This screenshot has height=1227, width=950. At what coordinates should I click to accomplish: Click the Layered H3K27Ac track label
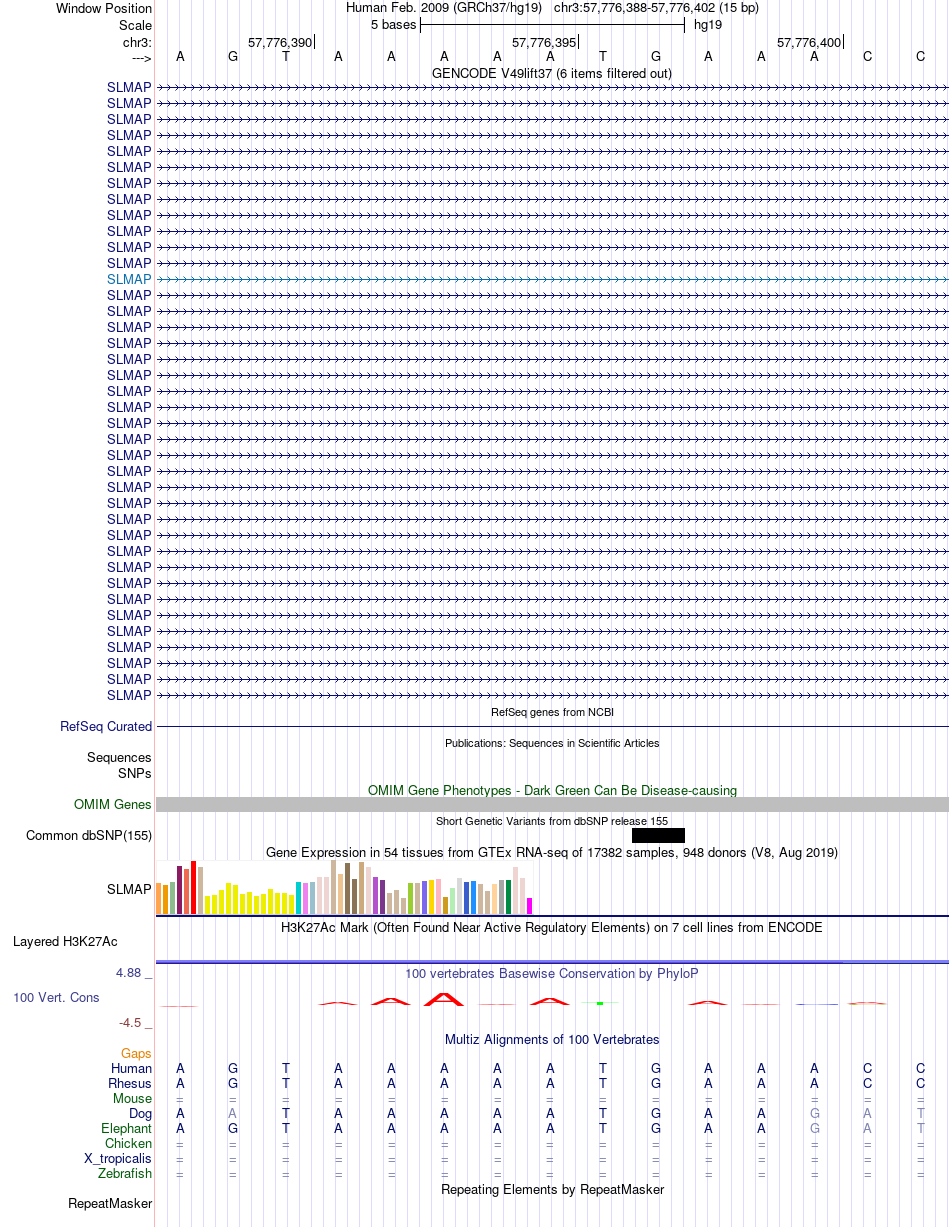(x=65, y=941)
